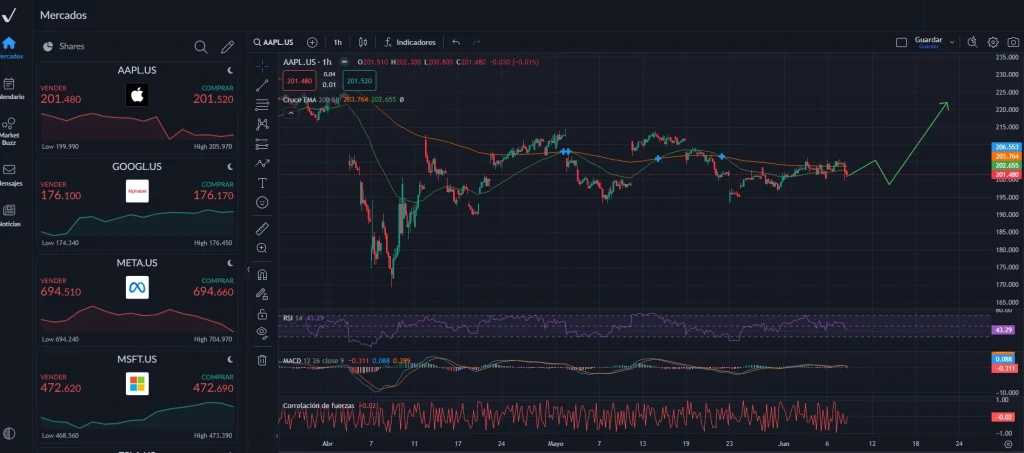Viewport: 1024px width, 453px height.
Task: Redo the chart action
Action: tap(476, 42)
